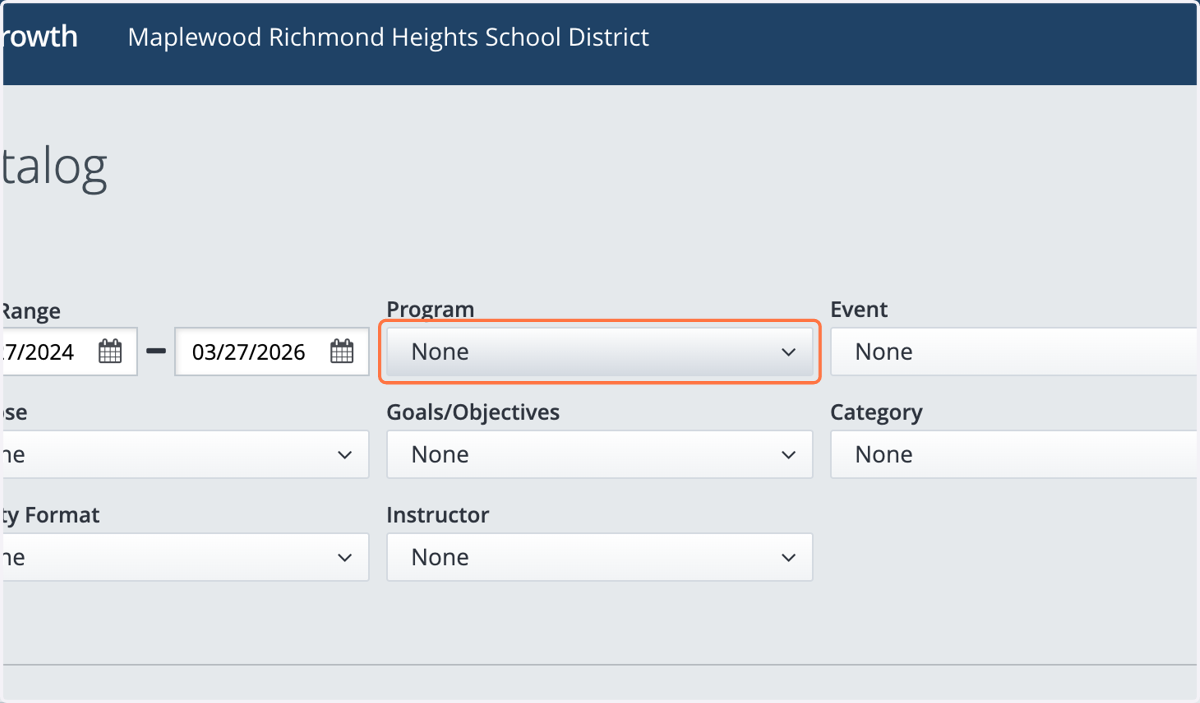Open the Program dropdown
This screenshot has width=1200, height=703.
click(599, 352)
